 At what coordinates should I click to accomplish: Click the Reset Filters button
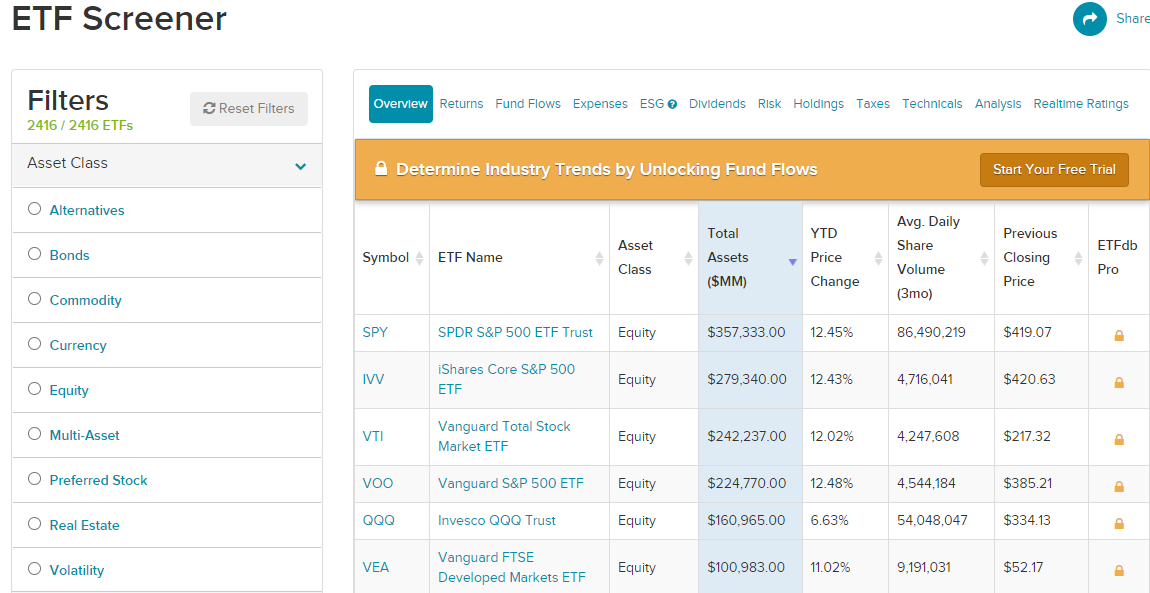coord(249,108)
